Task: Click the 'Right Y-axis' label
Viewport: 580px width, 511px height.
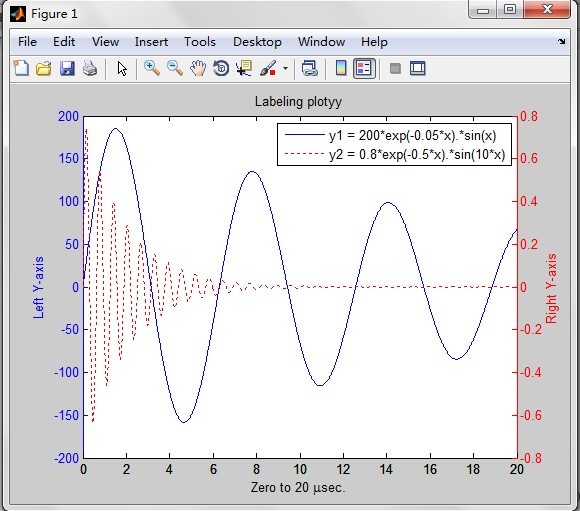Action: pyautogui.click(x=551, y=289)
